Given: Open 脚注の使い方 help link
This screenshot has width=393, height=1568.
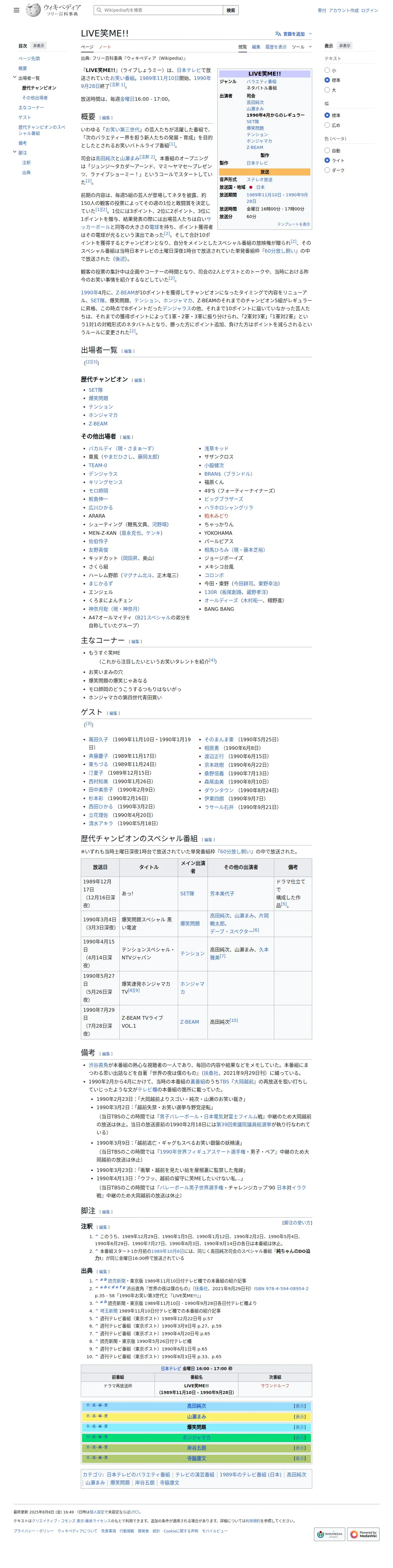Looking at the screenshot, I should coord(297,1223).
